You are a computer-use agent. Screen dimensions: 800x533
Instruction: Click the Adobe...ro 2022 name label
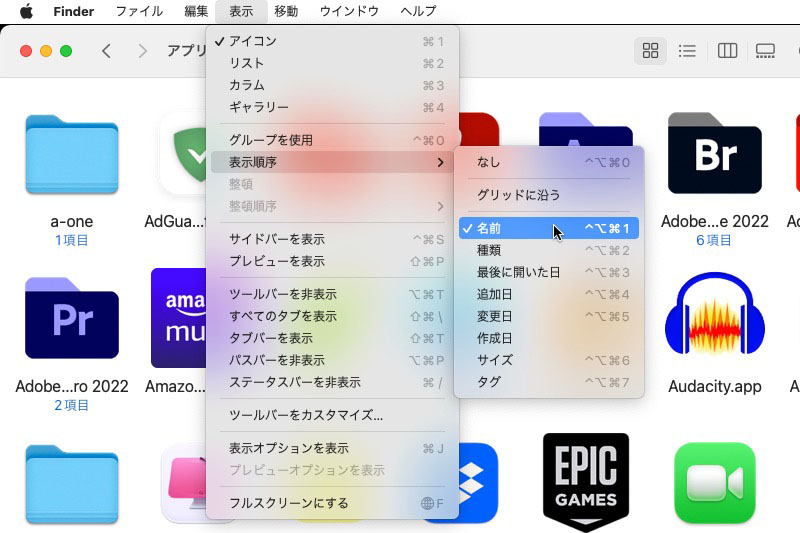coord(72,386)
